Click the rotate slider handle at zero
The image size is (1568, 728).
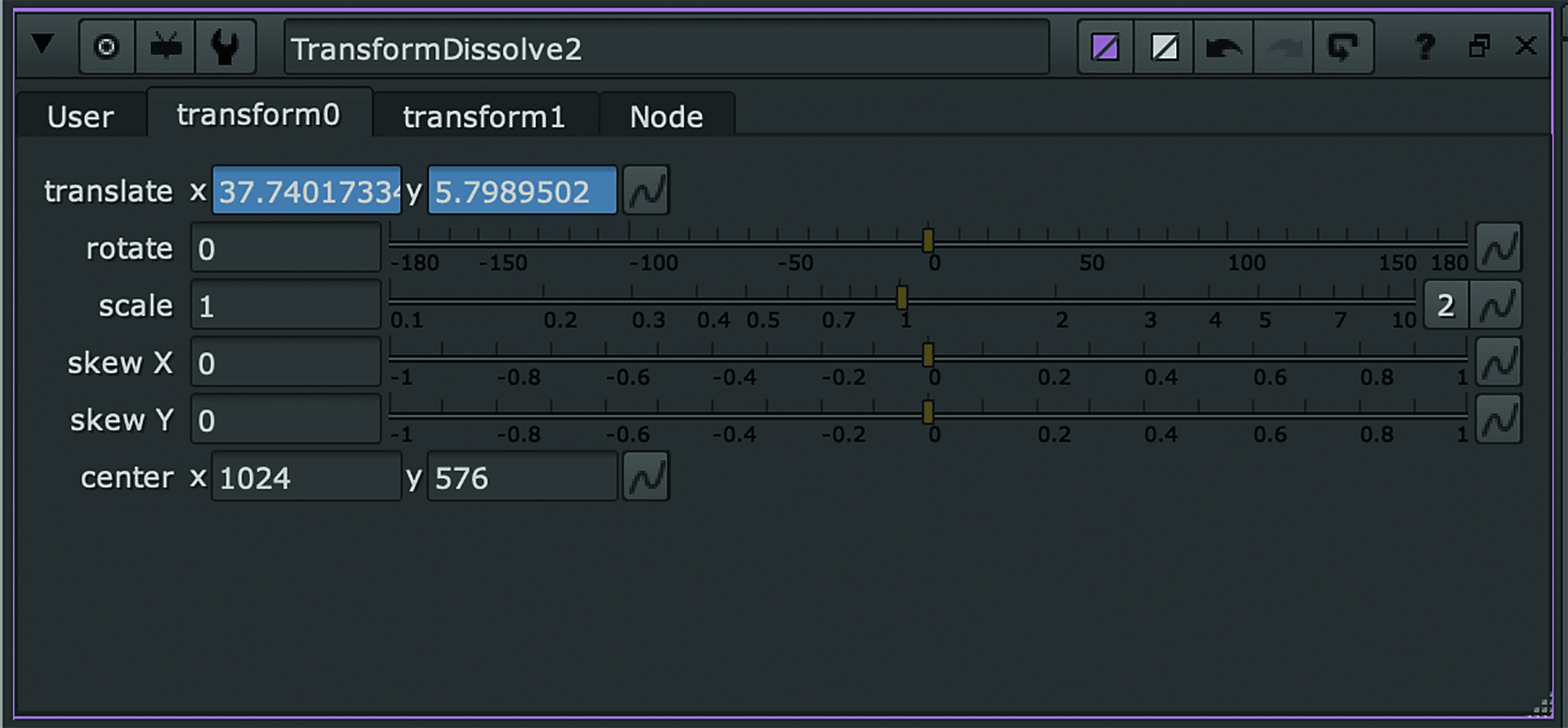[929, 241]
